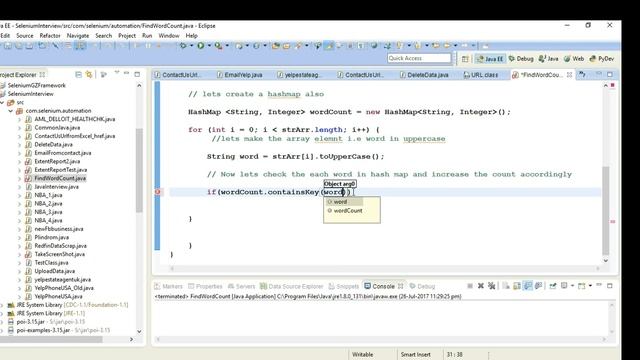The image size is (640, 360).
Task: Open the Properties view tab
Action: [205, 286]
